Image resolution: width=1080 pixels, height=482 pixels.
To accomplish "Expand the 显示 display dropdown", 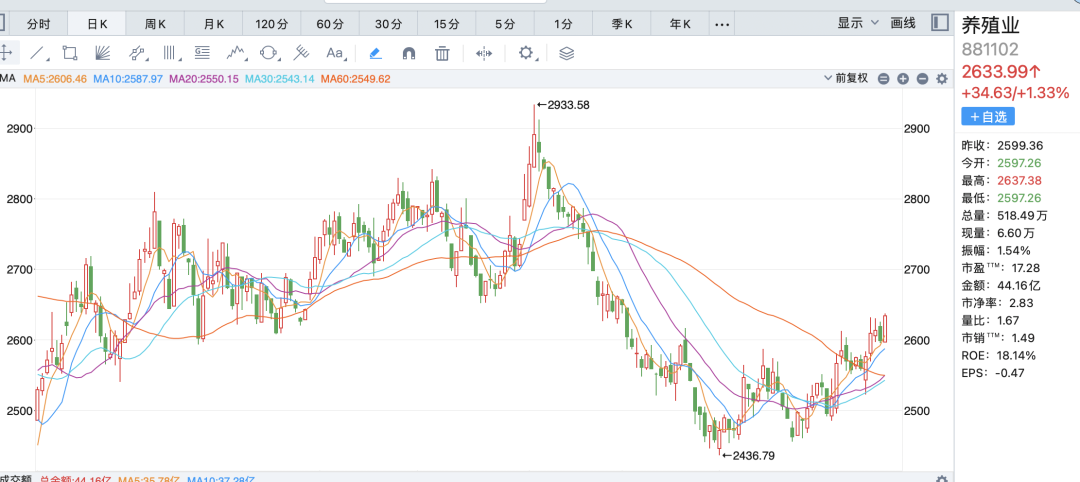I will (858, 22).
